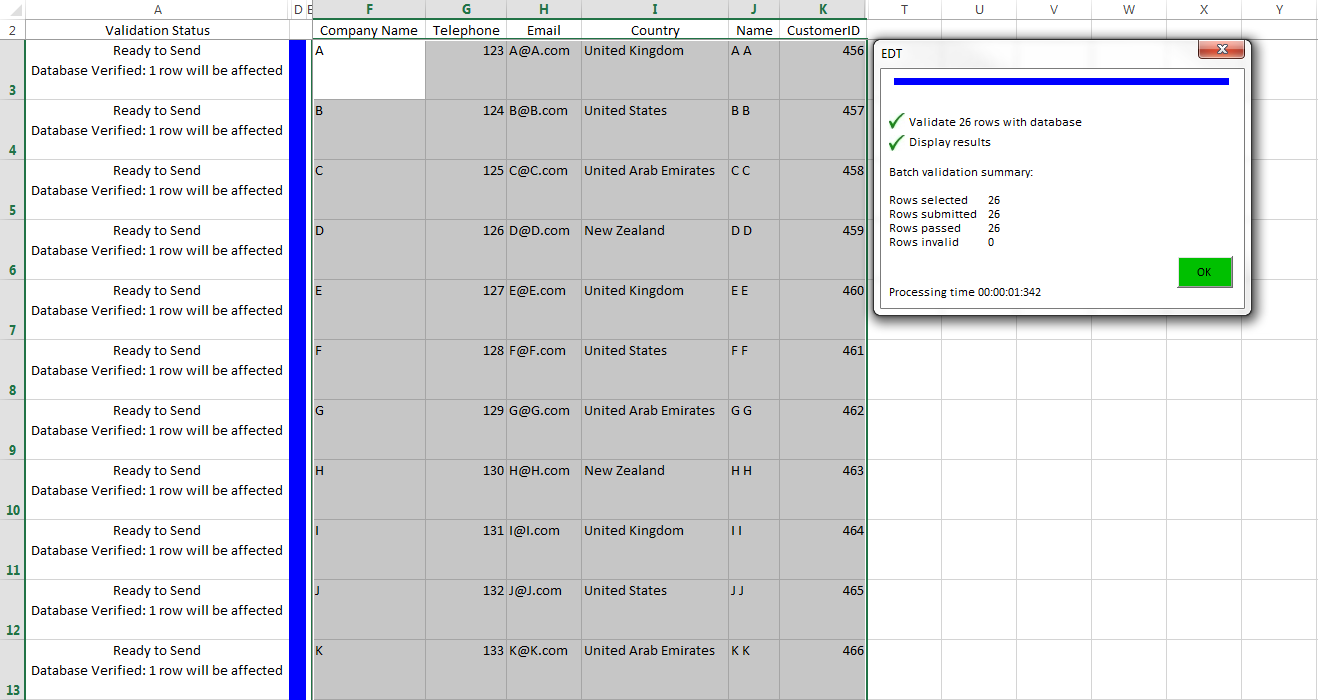Image resolution: width=1318 pixels, height=700 pixels.
Task: Select column W header
Action: coord(1128,9)
